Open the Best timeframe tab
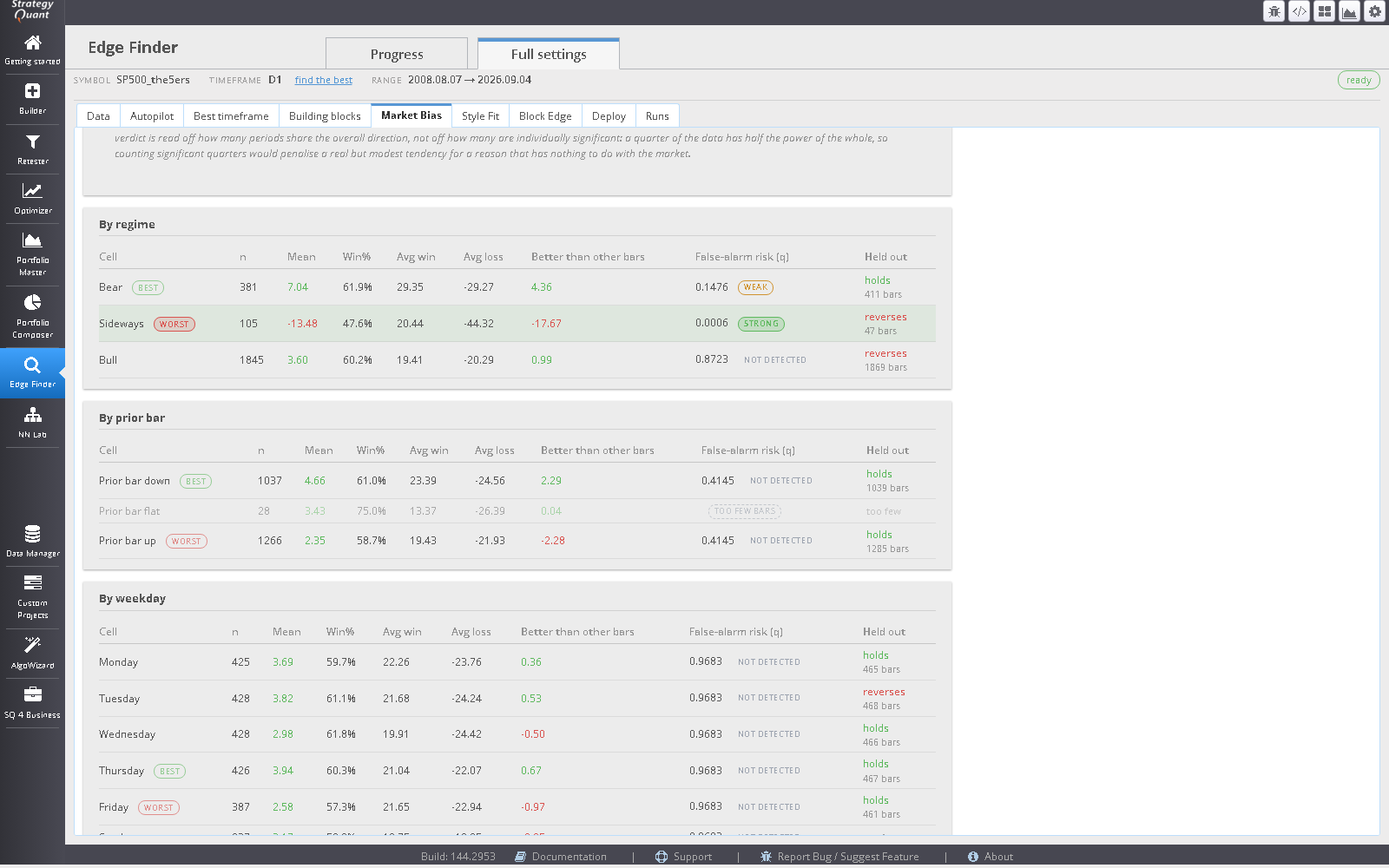 tap(231, 115)
